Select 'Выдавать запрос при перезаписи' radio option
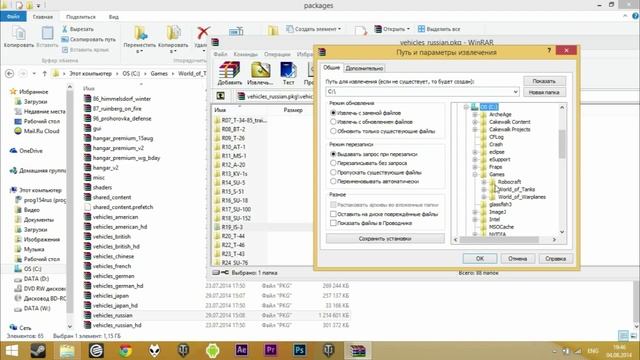640x360 pixels. point(333,154)
